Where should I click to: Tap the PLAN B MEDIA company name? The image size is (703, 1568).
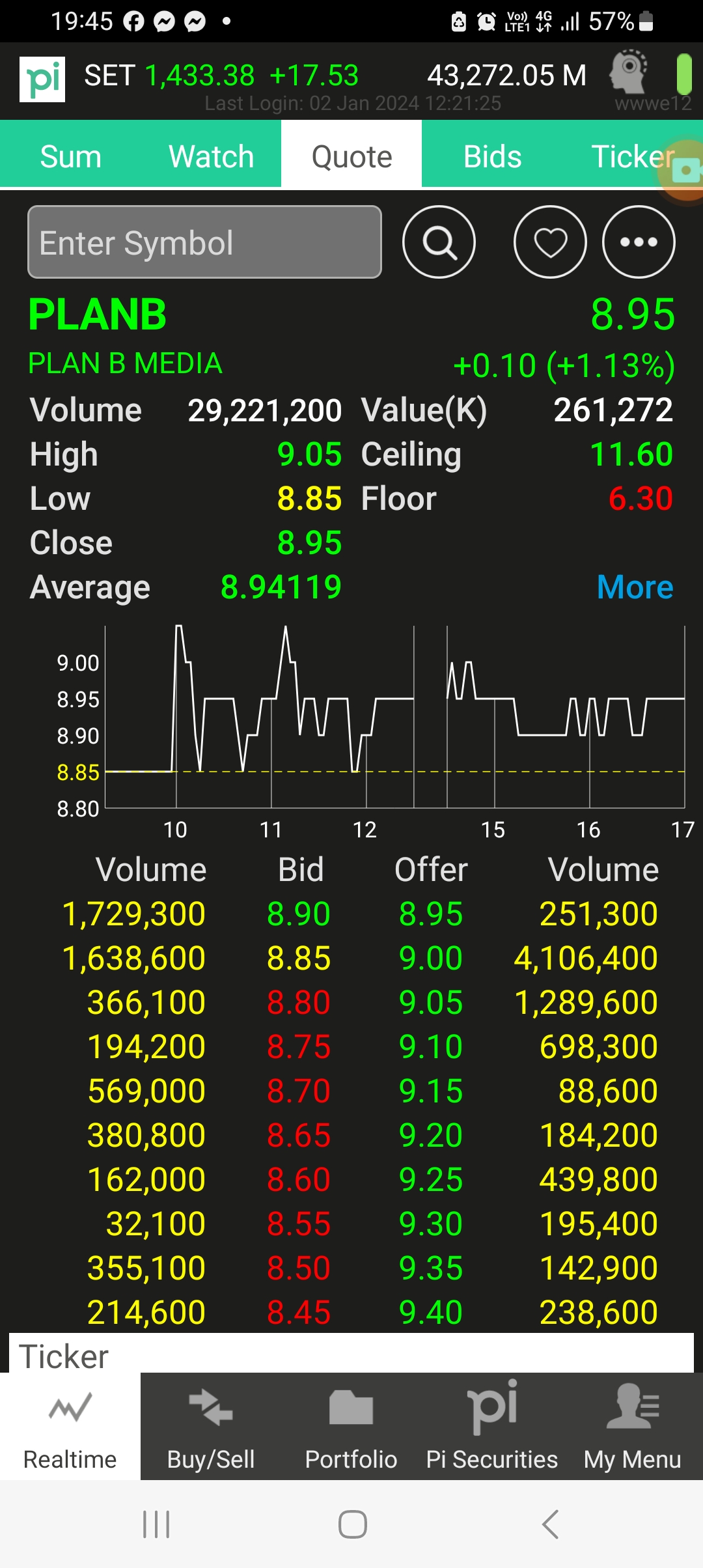click(x=126, y=363)
